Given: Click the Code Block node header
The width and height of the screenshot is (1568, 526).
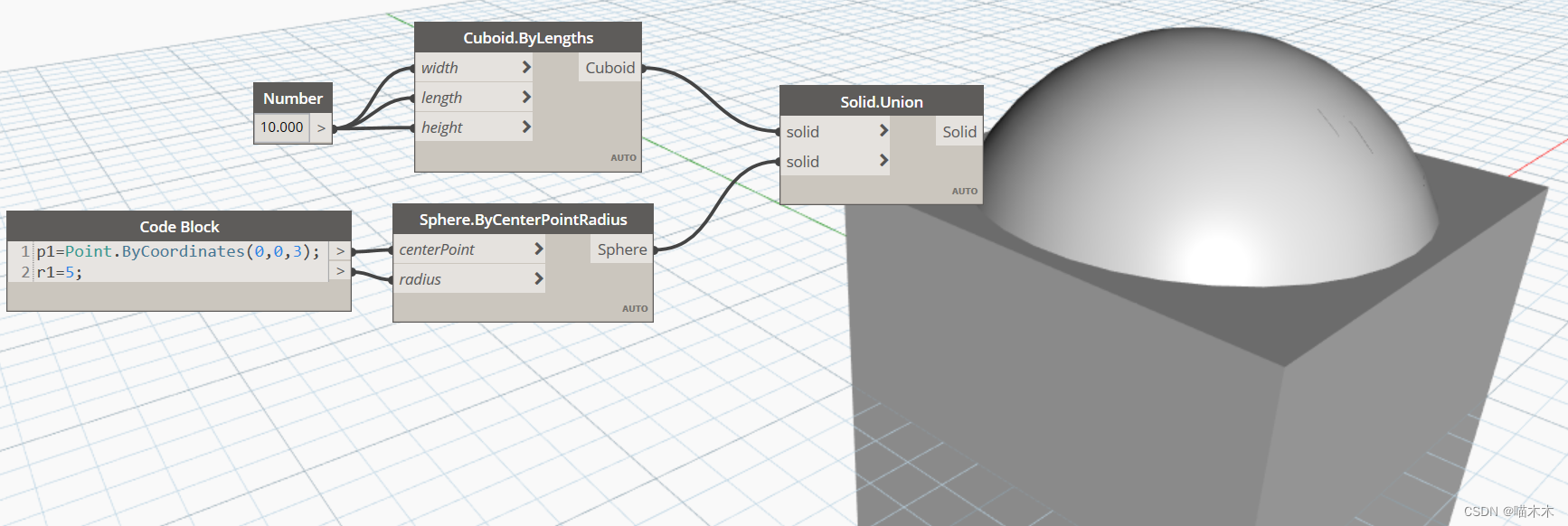Looking at the screenshot, I should [x=179, y=227].
